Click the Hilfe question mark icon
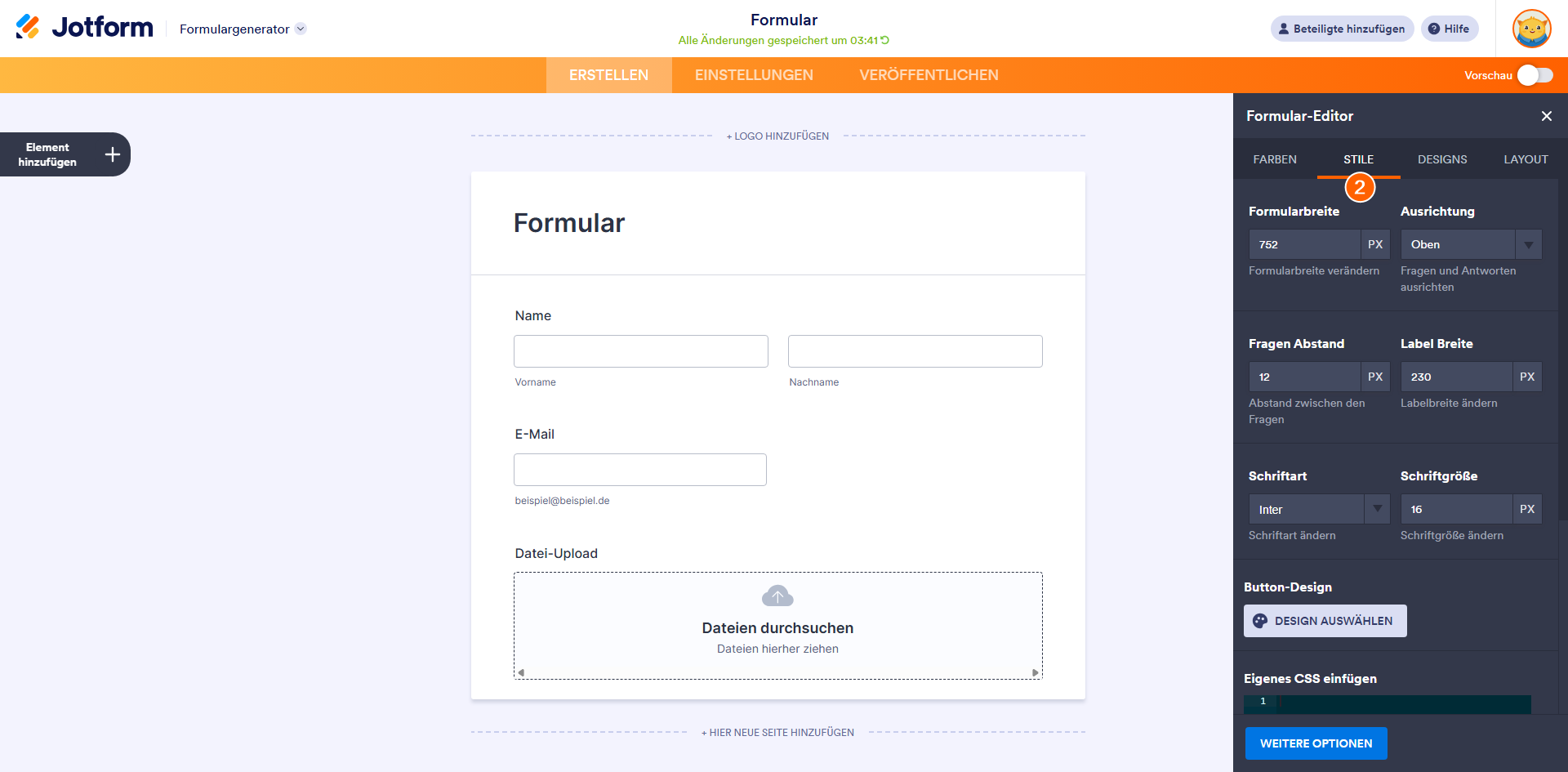 click(1434, 29)
